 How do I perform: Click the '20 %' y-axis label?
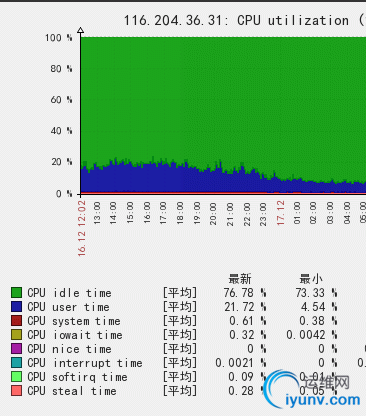61,162
